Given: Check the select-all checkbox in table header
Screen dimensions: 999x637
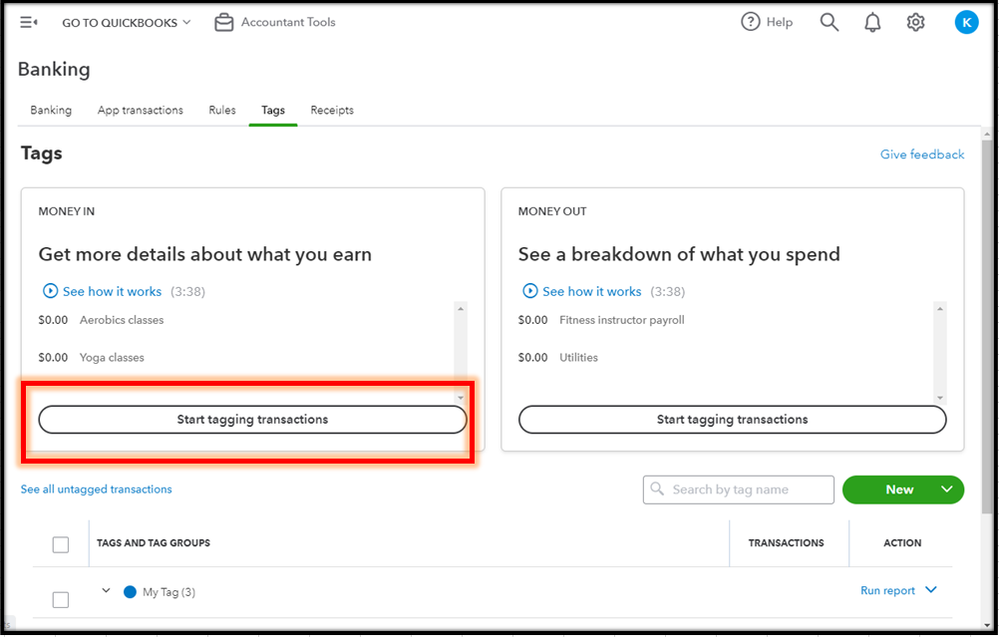Looking at the screenshot, I should pos(61,544).
